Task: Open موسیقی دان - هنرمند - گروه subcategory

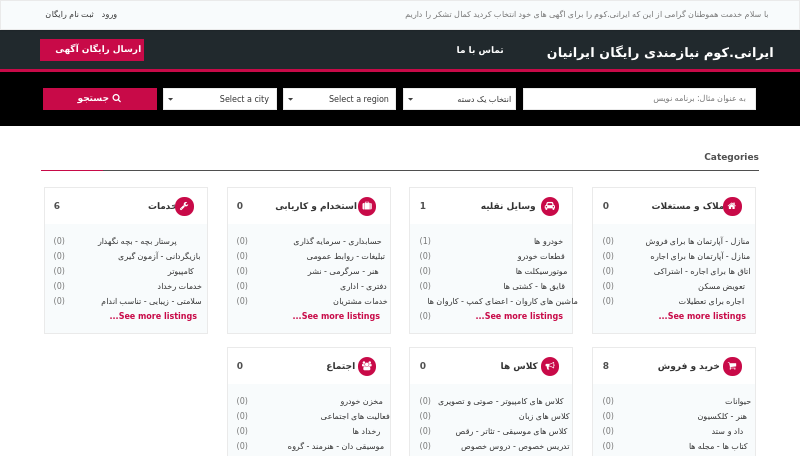Action: [x=335, y=447]
